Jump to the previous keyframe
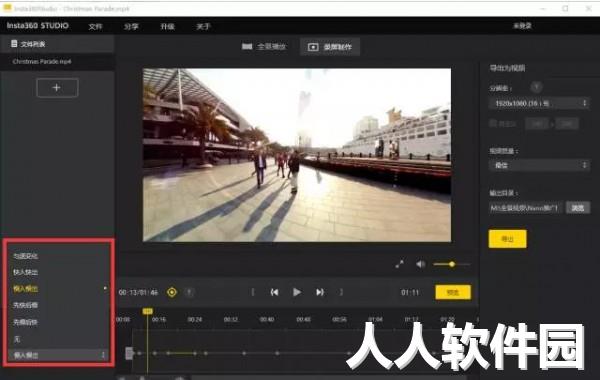 click(274, 292)
